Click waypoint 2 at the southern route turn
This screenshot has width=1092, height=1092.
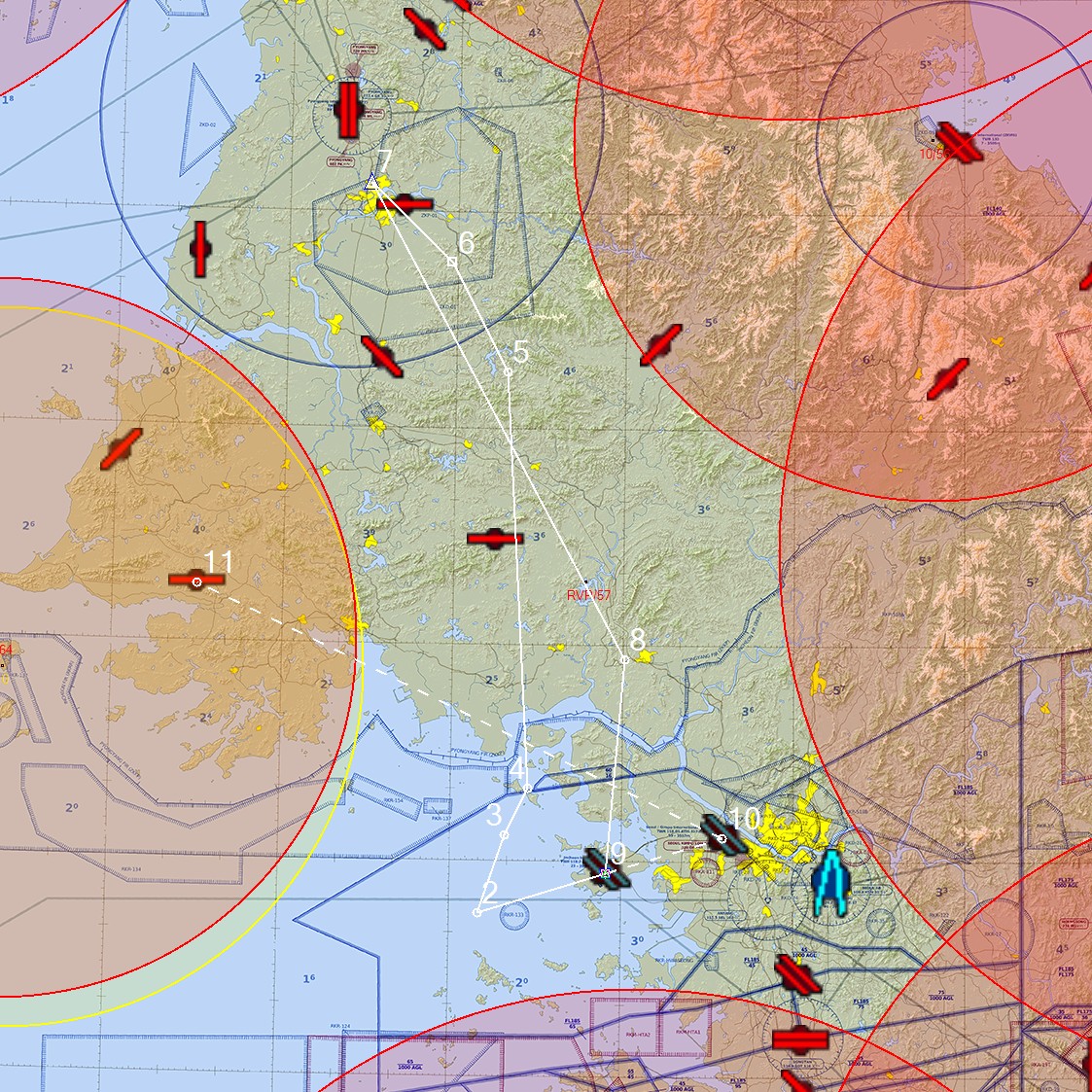pos(476,912)
